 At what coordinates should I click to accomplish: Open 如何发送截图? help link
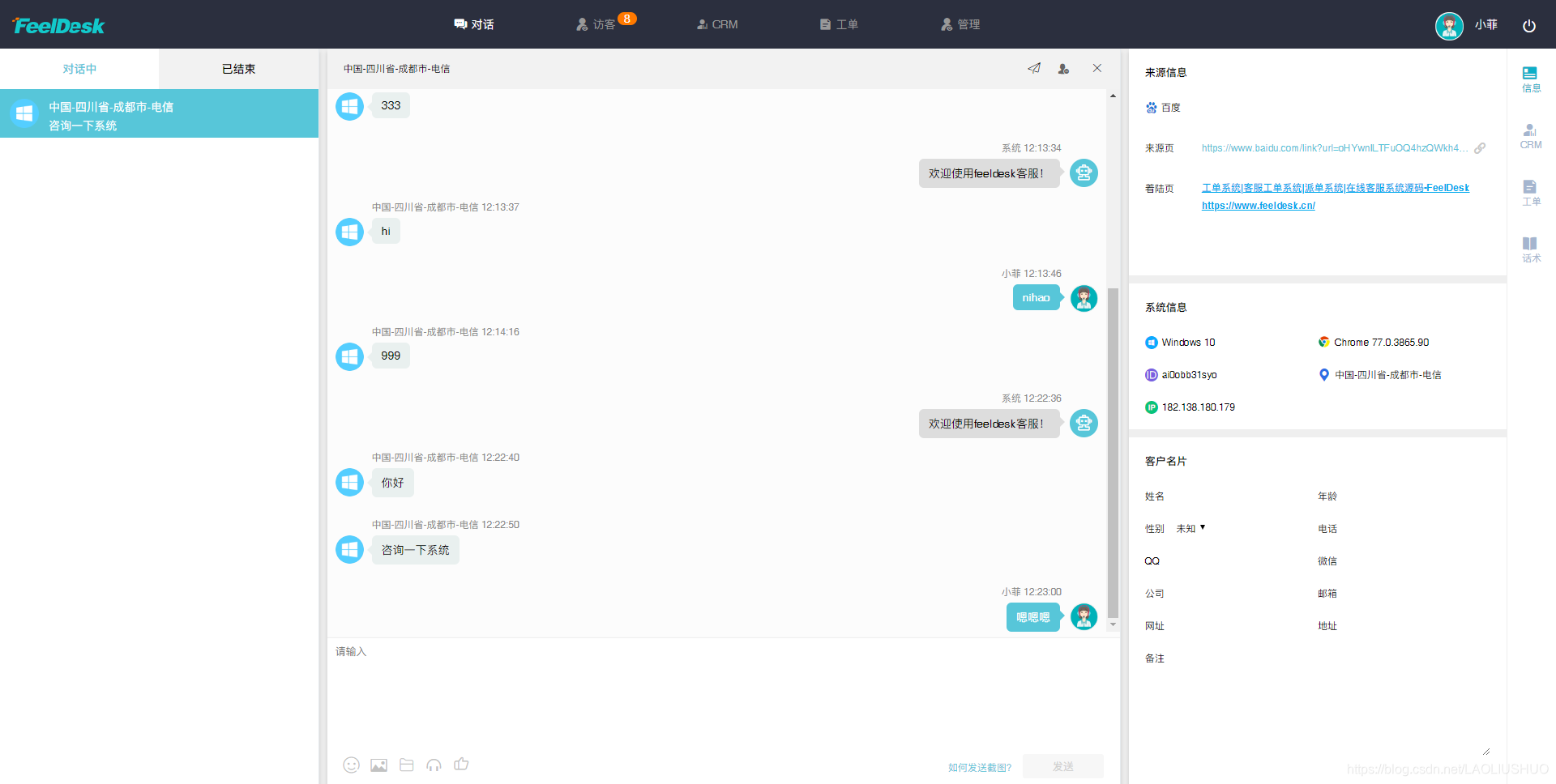tap(980, 768)
